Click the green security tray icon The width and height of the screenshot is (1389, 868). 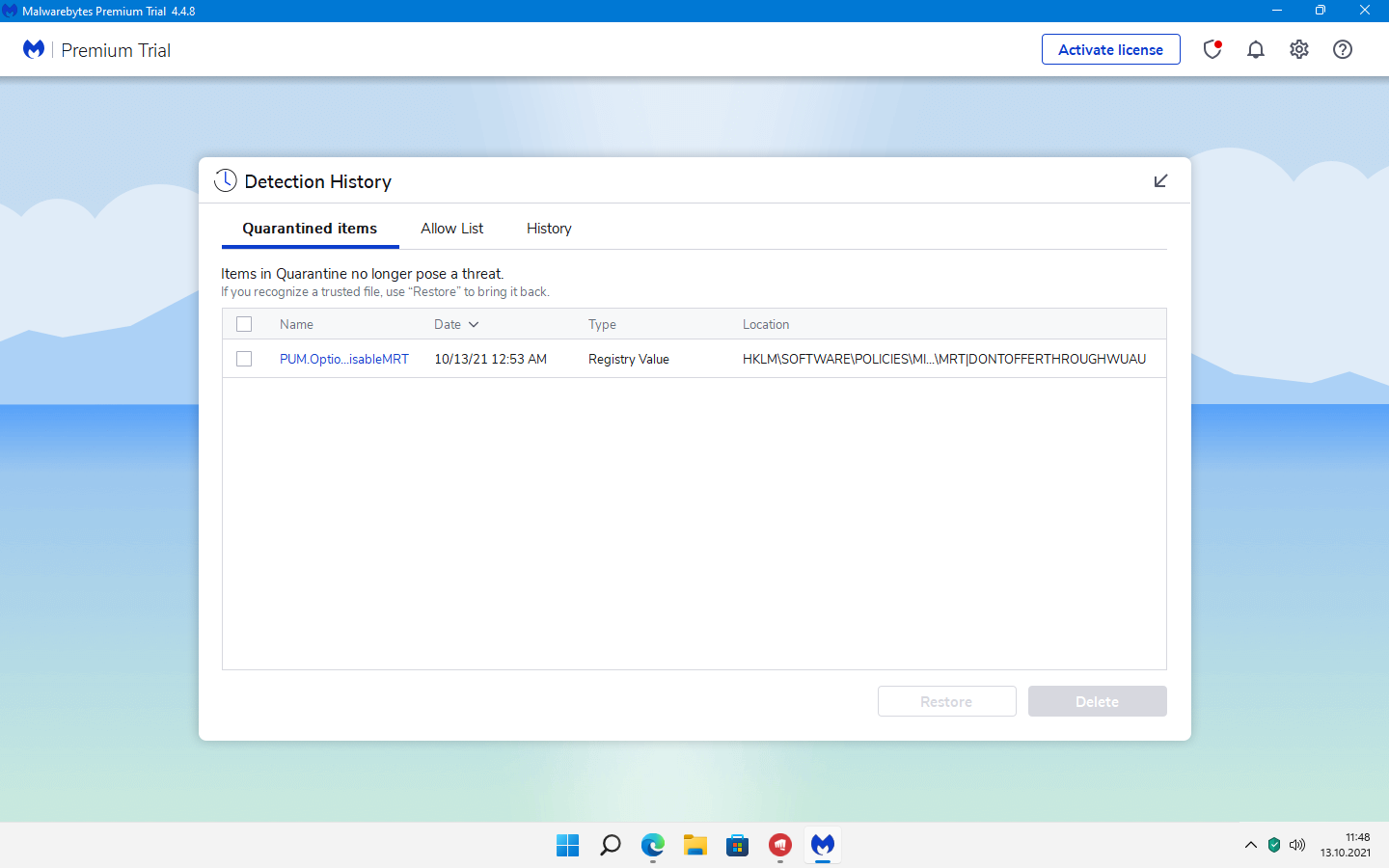pos(1274,845)
